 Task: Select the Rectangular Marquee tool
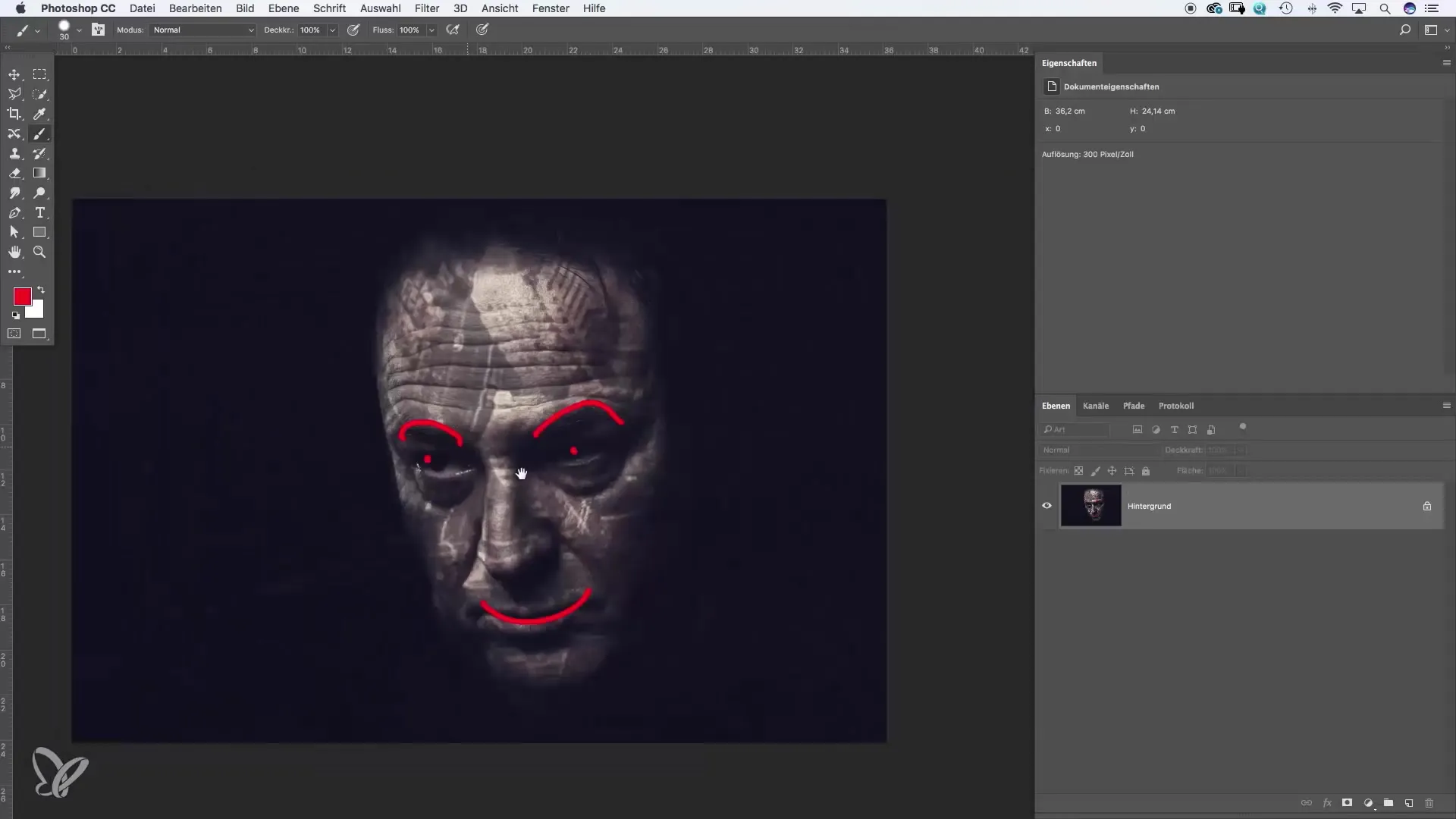point(39,74)
